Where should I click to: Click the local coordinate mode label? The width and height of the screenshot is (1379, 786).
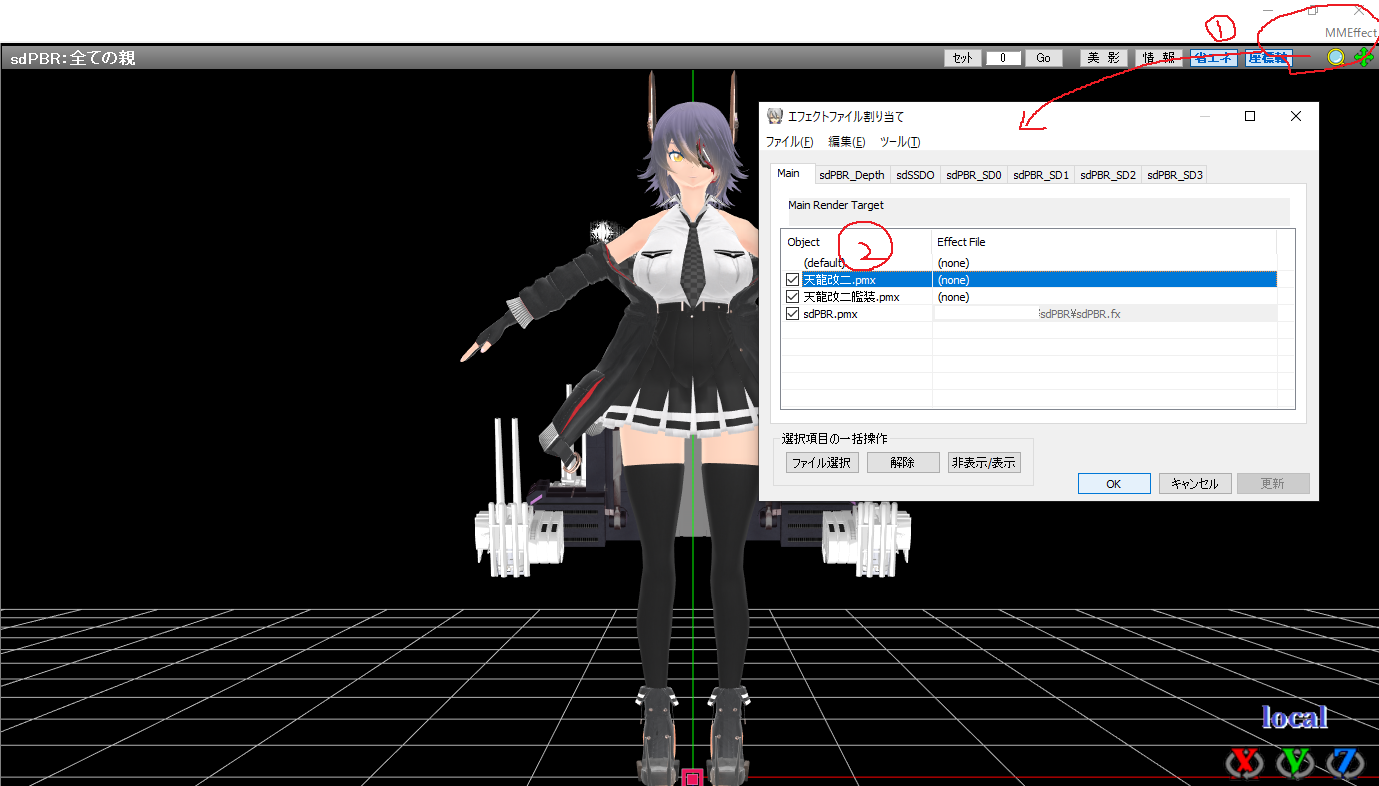1294,717
